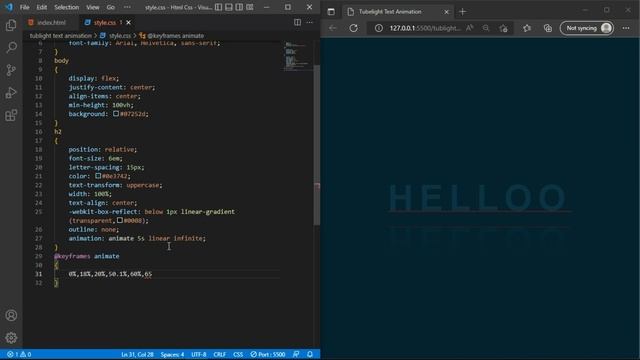Open the h2 color swatch #0e3742

click(98, 176)
